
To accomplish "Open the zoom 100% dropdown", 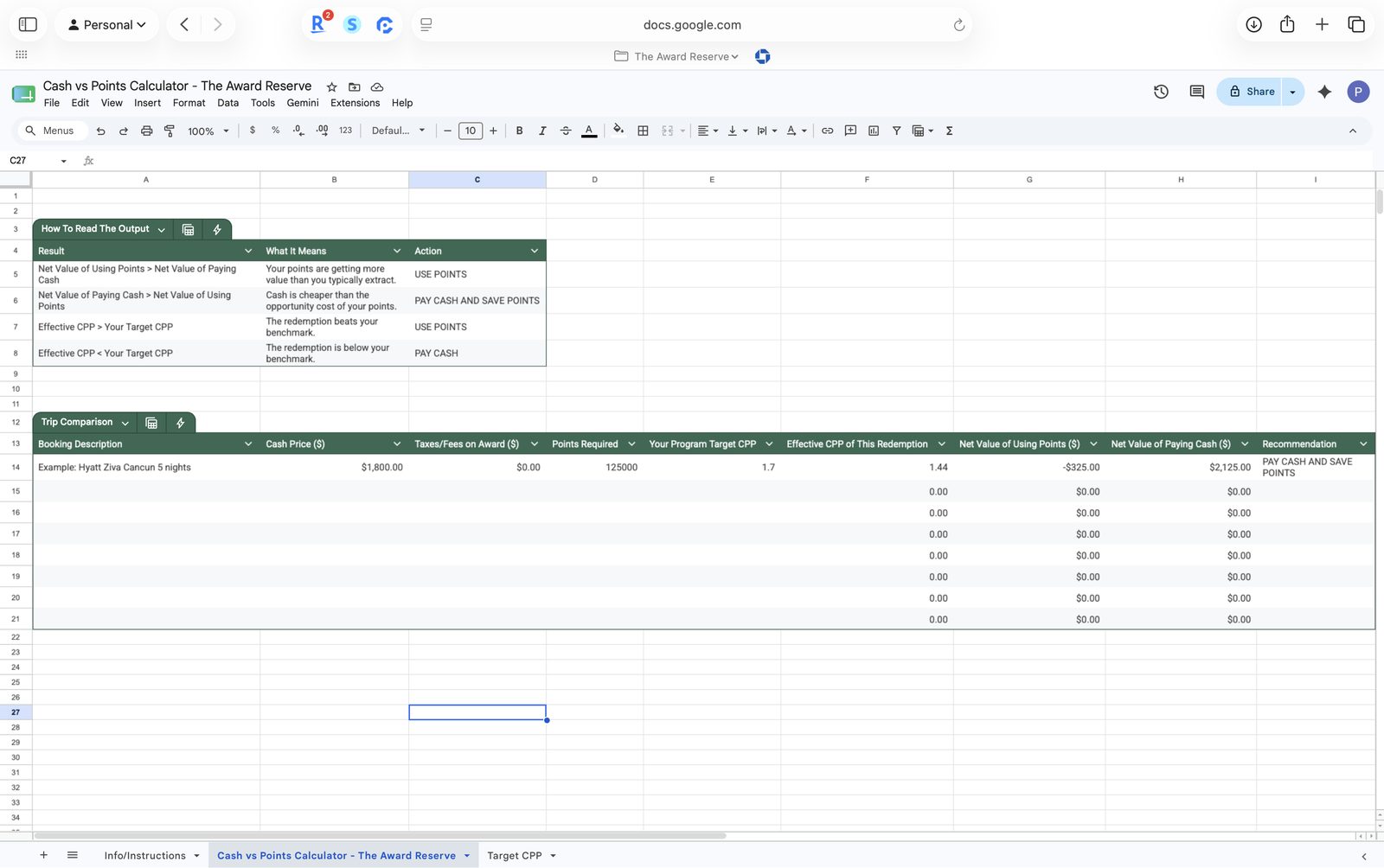I will point(208,131).
